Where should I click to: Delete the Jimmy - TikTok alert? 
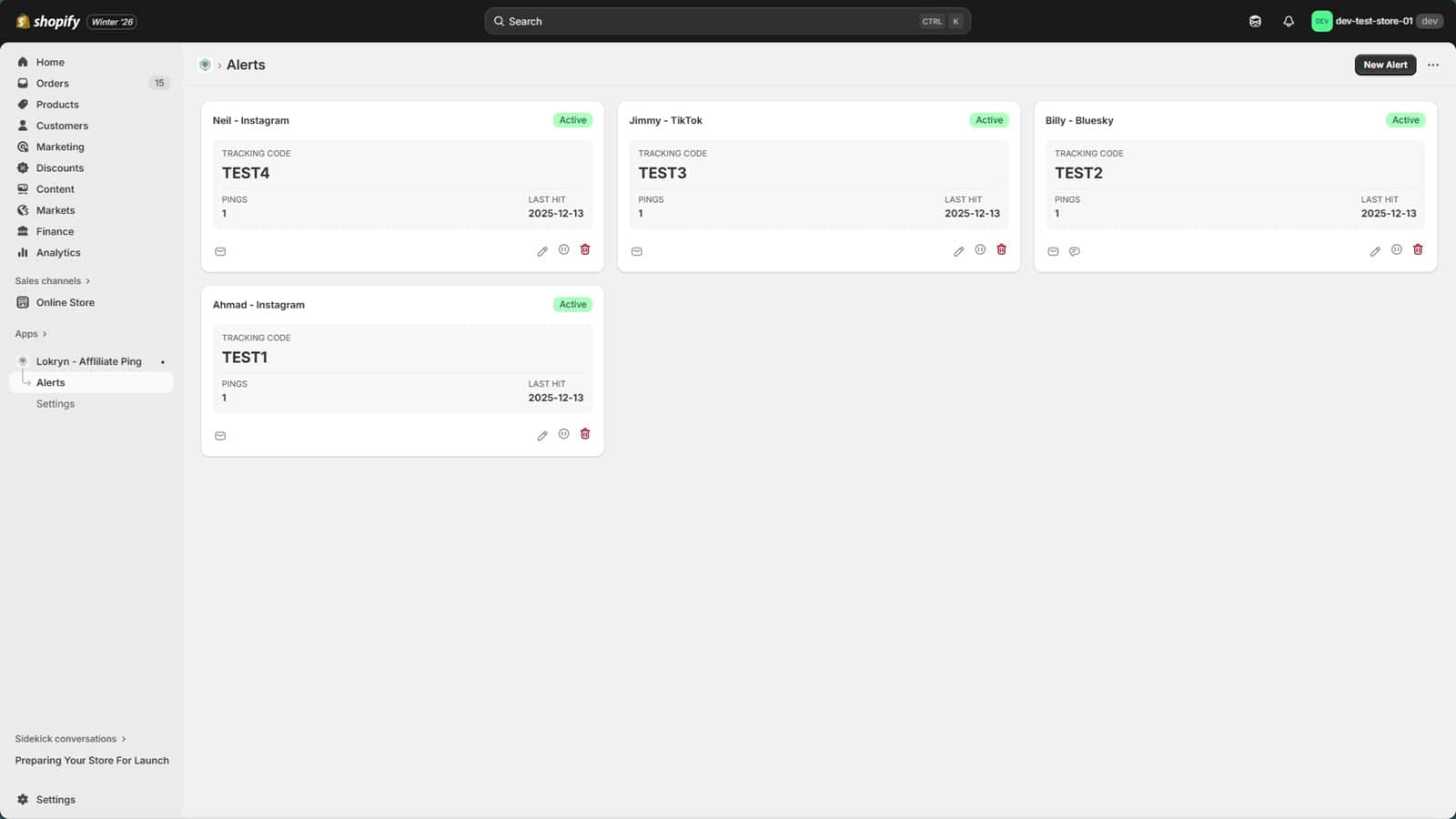(1001, 249)
